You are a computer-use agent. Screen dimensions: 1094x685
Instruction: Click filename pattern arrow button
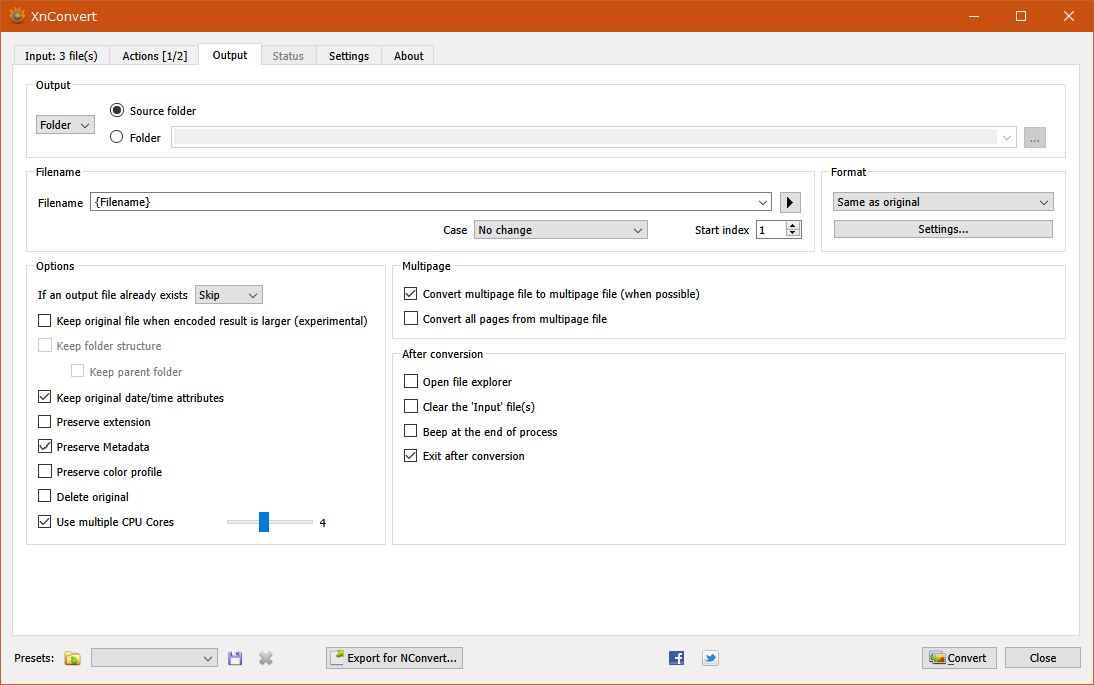[x=790, y=202]
